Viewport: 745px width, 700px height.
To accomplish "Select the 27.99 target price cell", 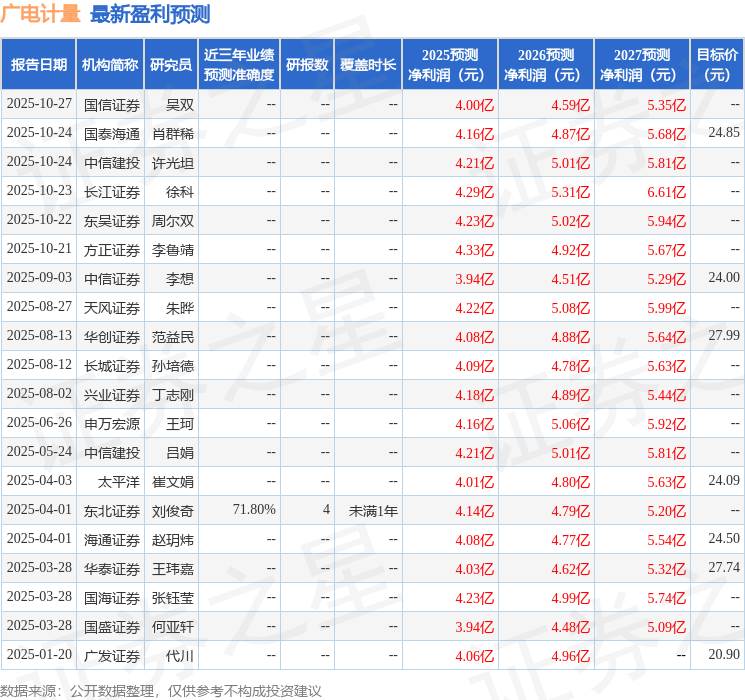I will coord(724,336).
